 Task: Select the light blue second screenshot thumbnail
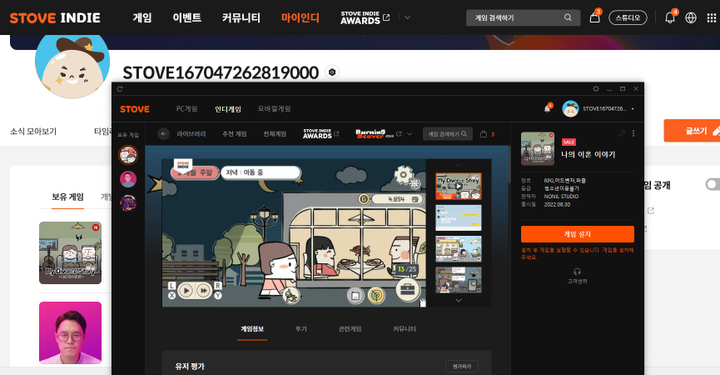458,218
